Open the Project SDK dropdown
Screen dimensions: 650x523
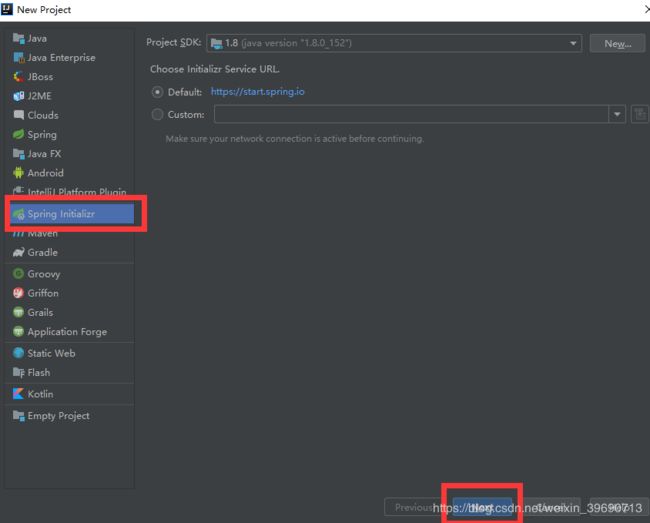pos(394,43)
